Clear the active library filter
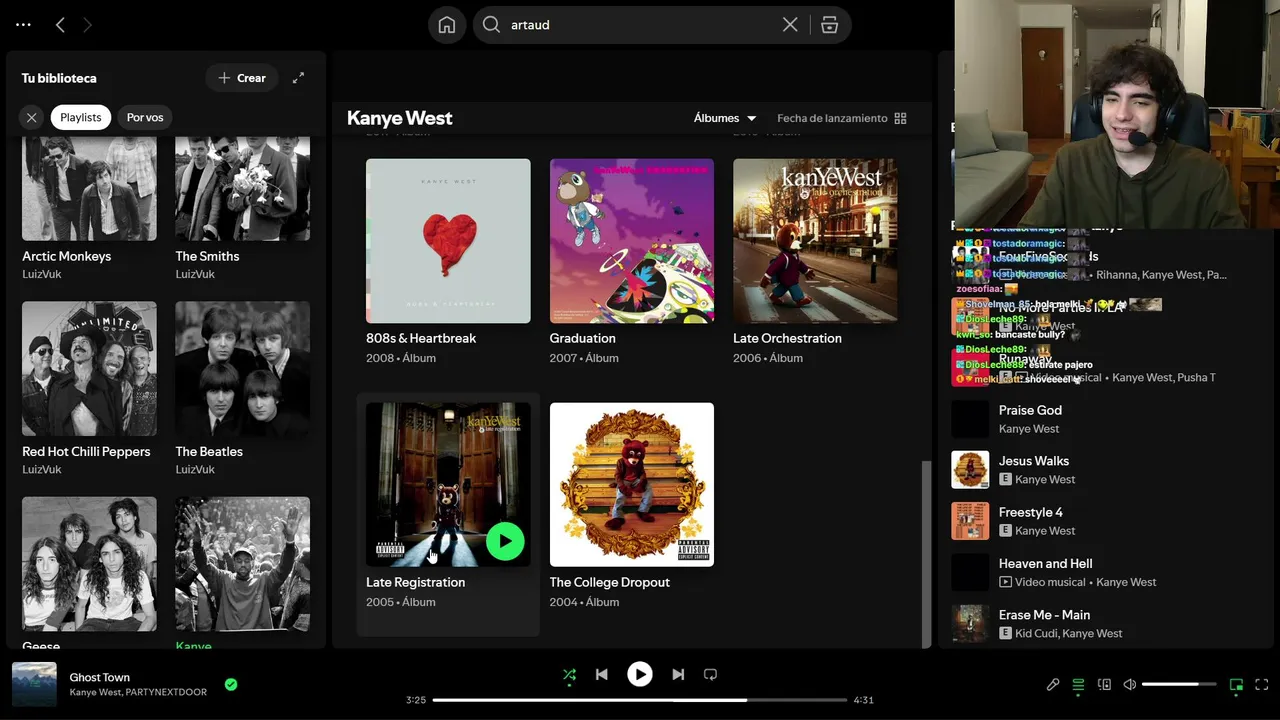1280x720 pixels. tap(32, 118)
